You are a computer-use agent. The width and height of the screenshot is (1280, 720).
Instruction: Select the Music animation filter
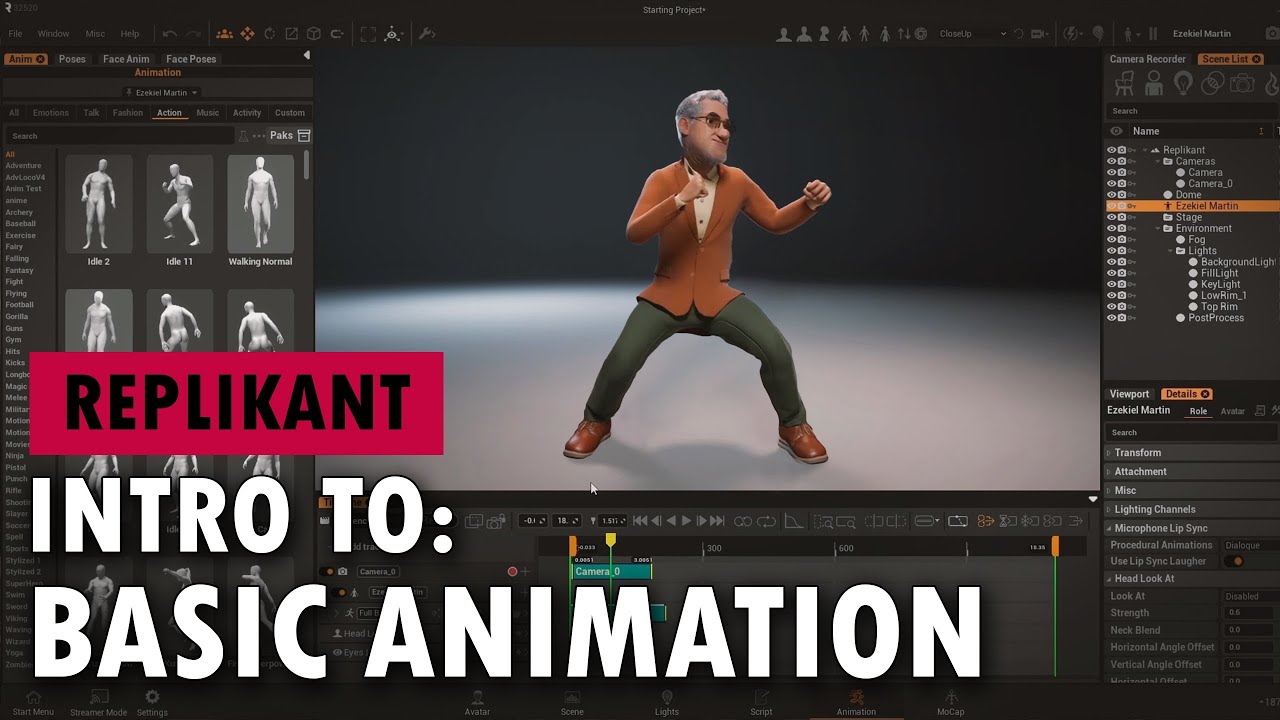coord(207,113)
